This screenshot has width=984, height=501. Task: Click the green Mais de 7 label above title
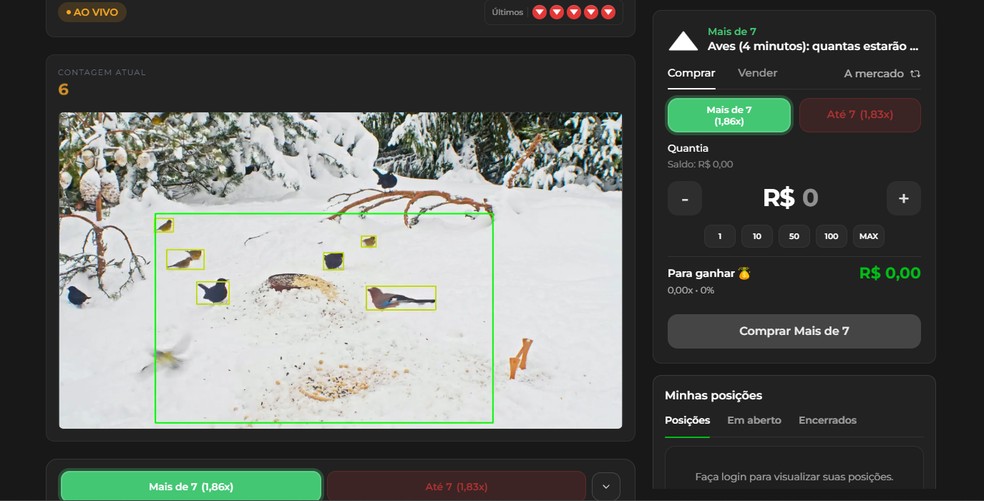[x=732, y=31]
